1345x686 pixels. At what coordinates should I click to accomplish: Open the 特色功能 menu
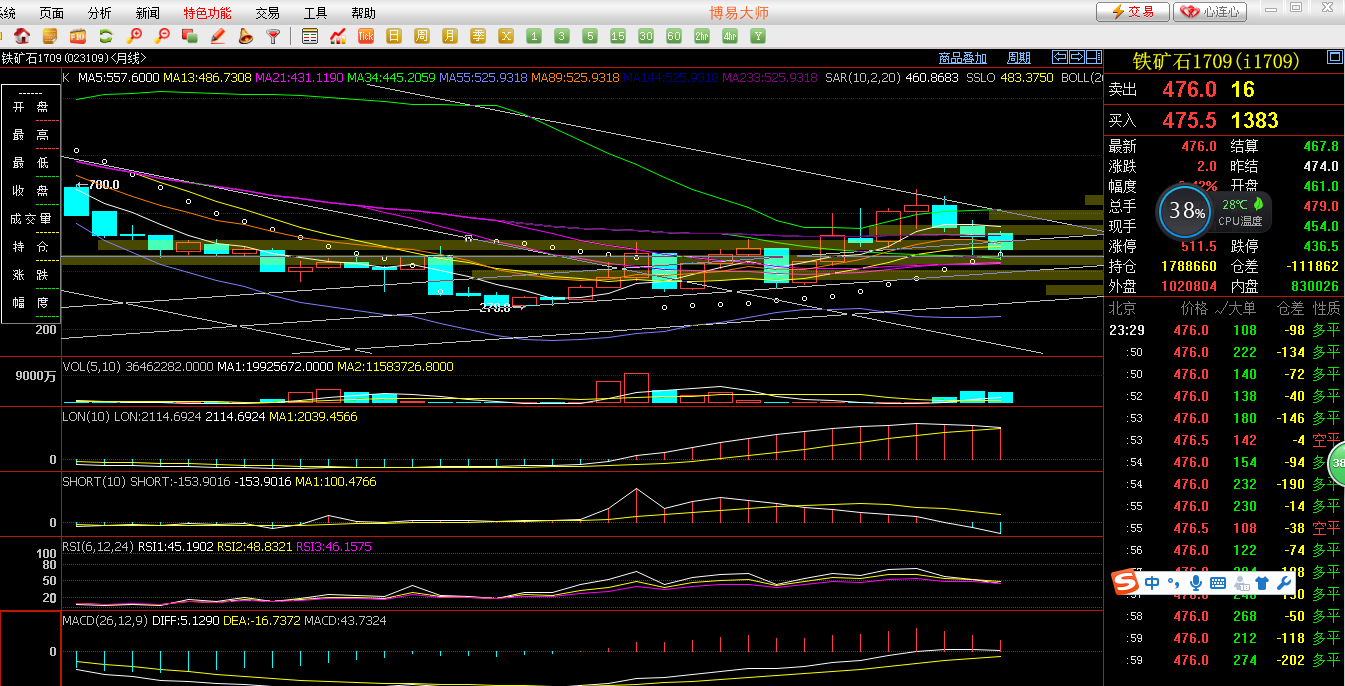pyautogui.click(x=207, y=13)
